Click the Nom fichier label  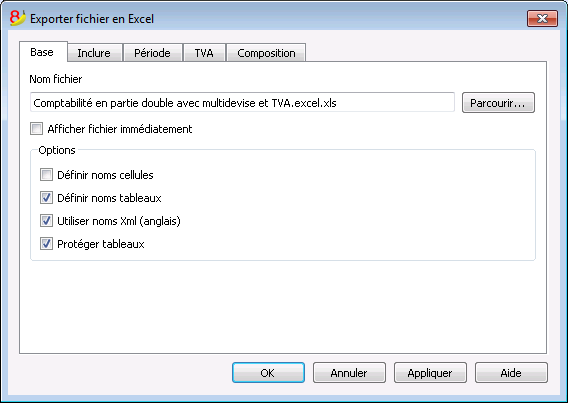pos(56,79)
